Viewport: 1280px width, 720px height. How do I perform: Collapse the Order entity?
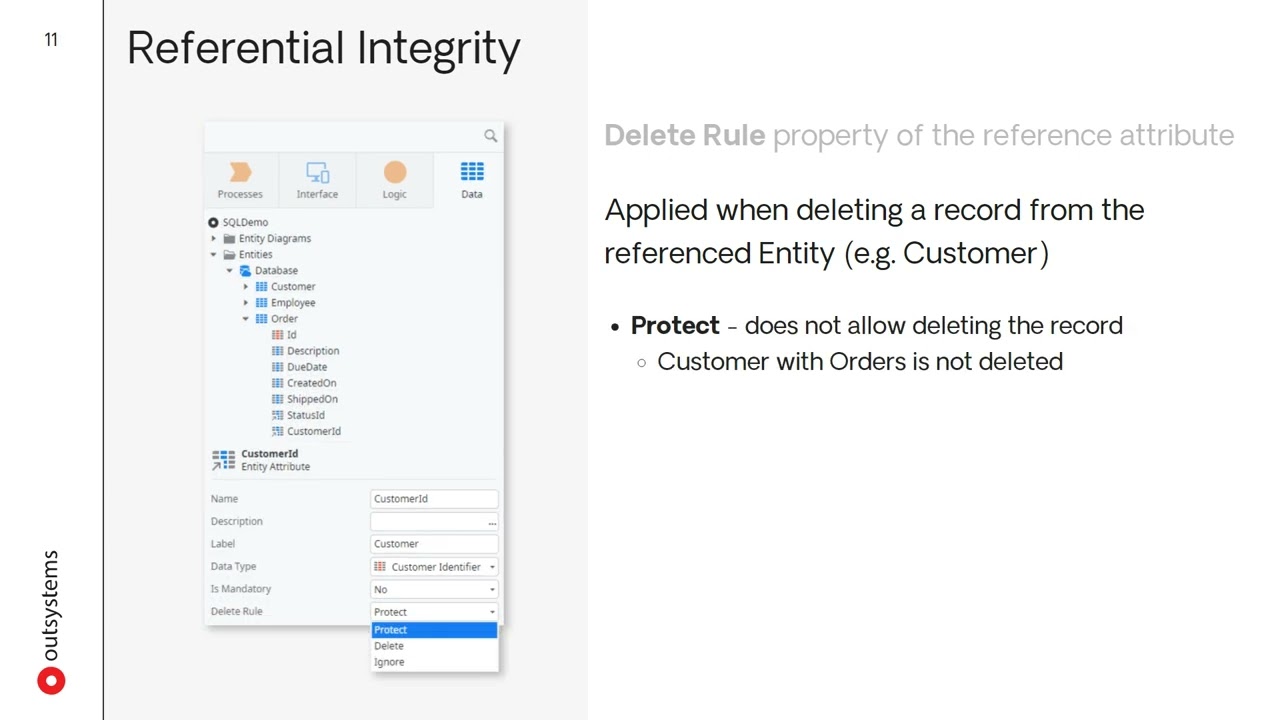point(245,318)
